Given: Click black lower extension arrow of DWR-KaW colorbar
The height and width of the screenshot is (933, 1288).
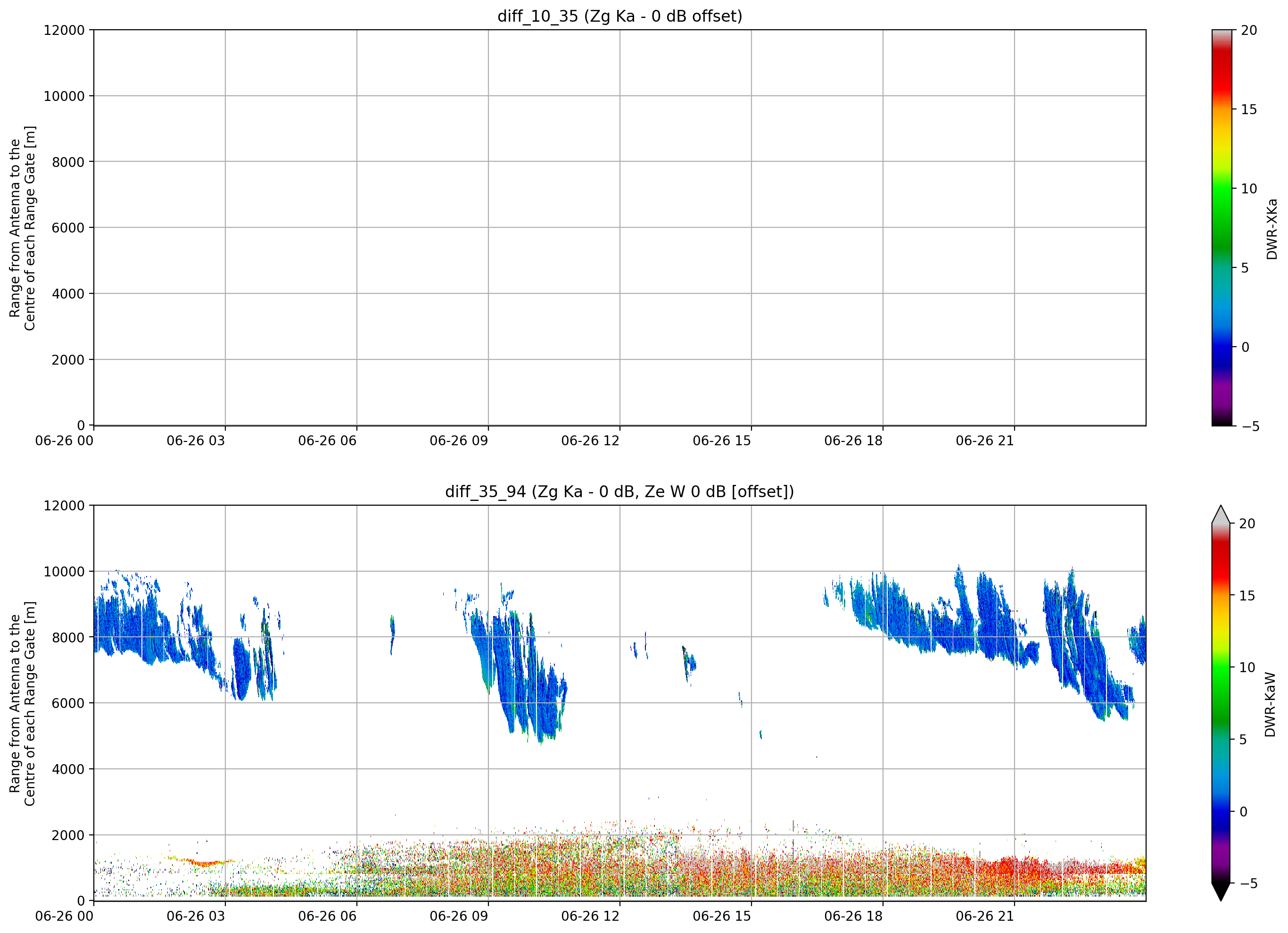Looking at the screenshot, I should [x=1221, y=891].
